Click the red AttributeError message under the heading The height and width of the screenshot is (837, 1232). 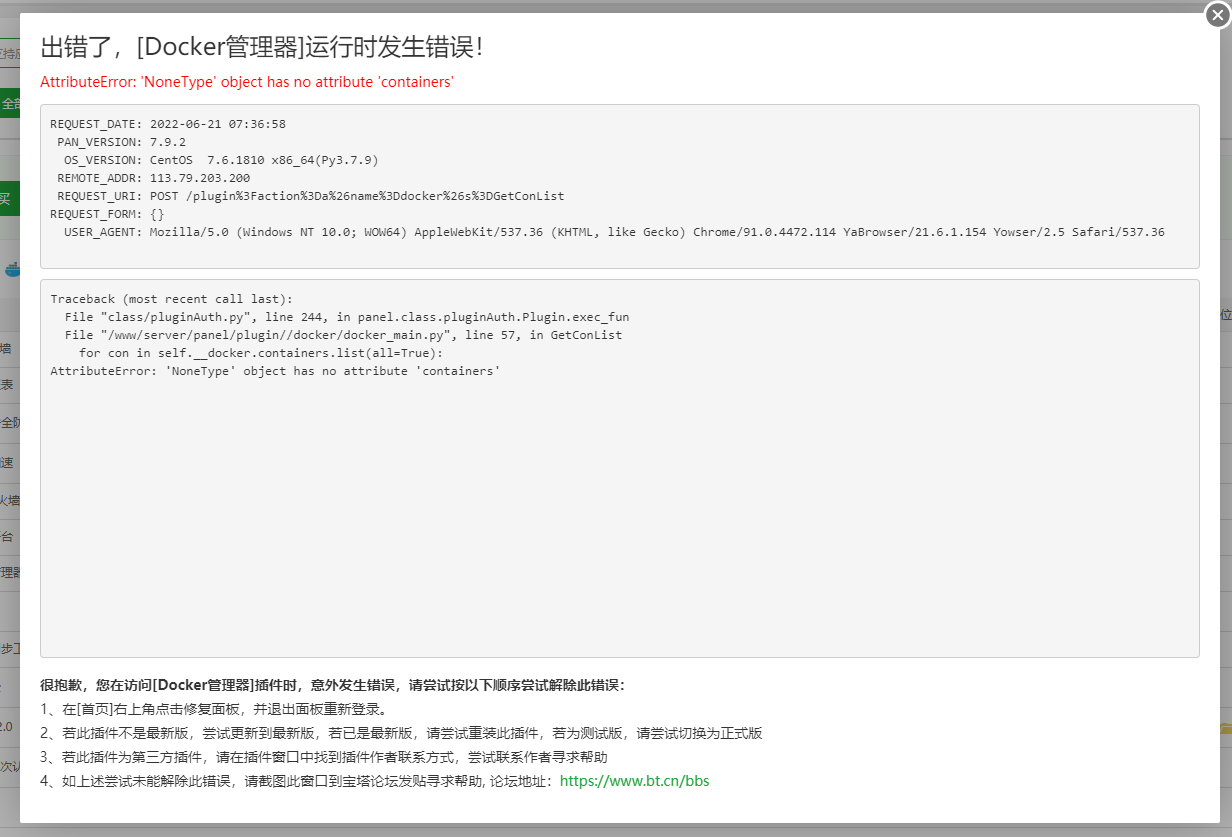coord(247,82)
